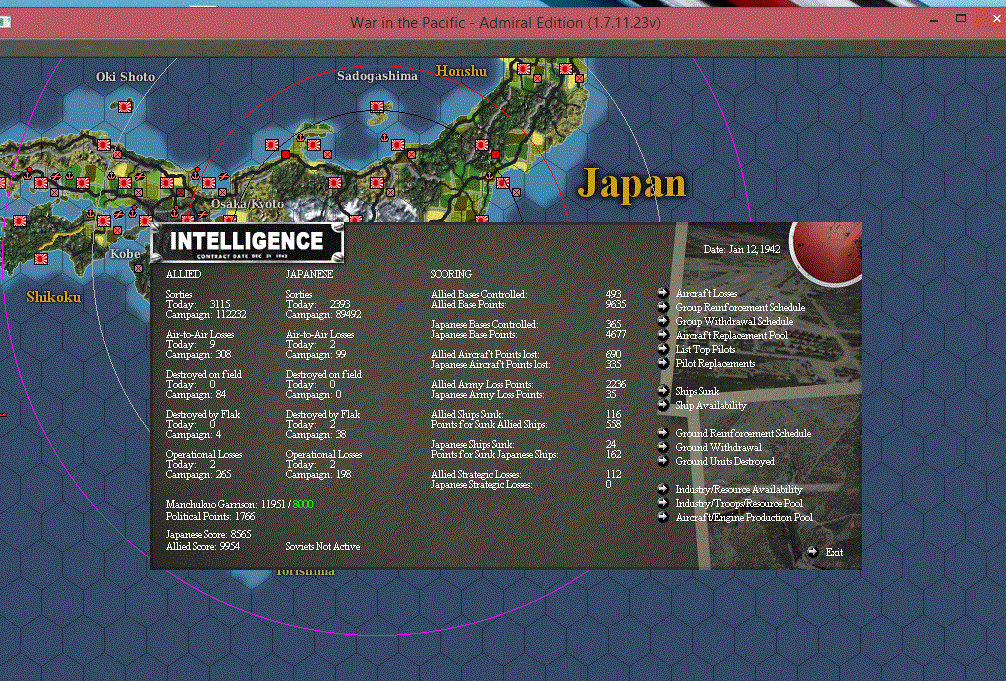Maximize the War in the Pacific window
Screen dimensions: 1006x681
tap(960, 19)
